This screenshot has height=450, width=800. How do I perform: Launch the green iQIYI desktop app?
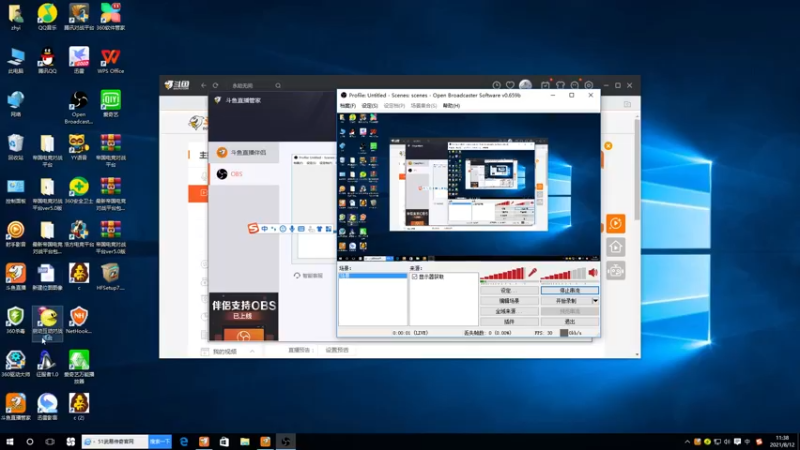110,103
